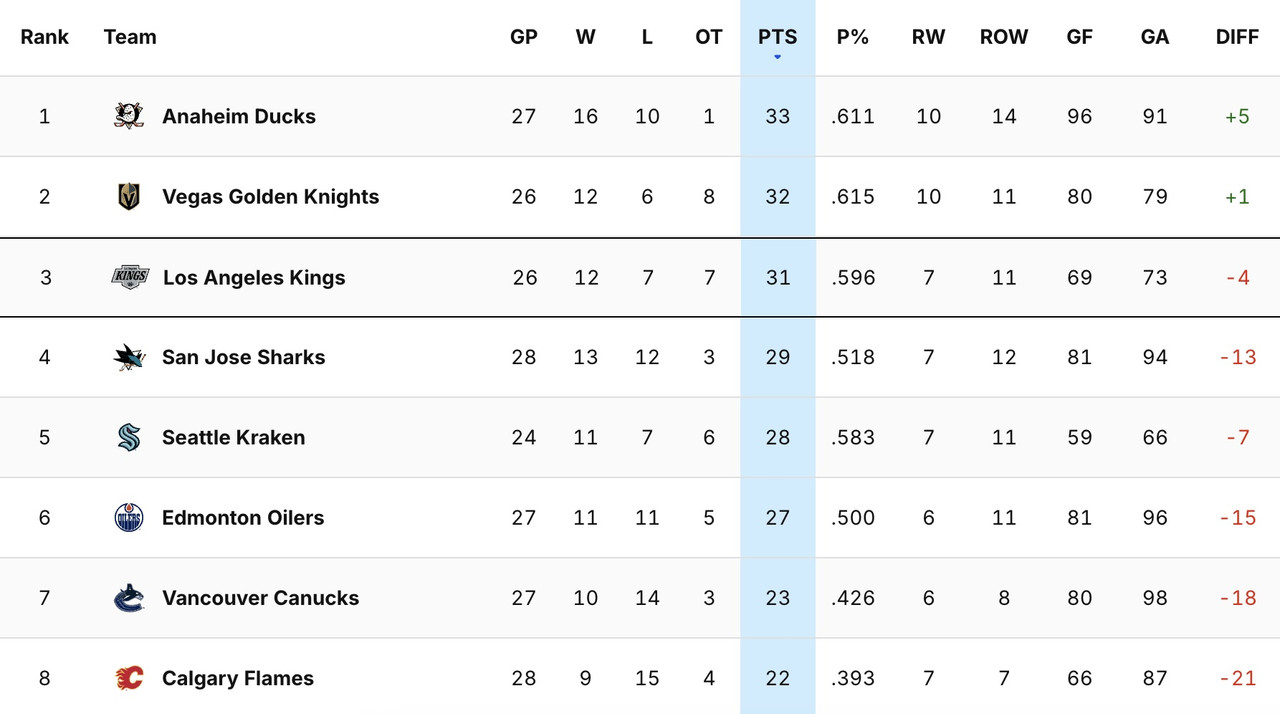Click the Los Angeles Kings logo
1280x714 pixels.
(128, 277)
